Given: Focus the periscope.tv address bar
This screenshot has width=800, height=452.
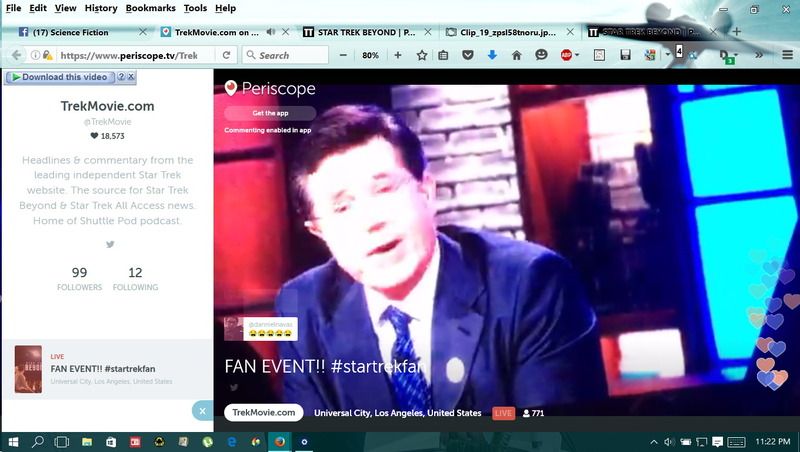Looking at the screenshot, I should click(129, 55).
